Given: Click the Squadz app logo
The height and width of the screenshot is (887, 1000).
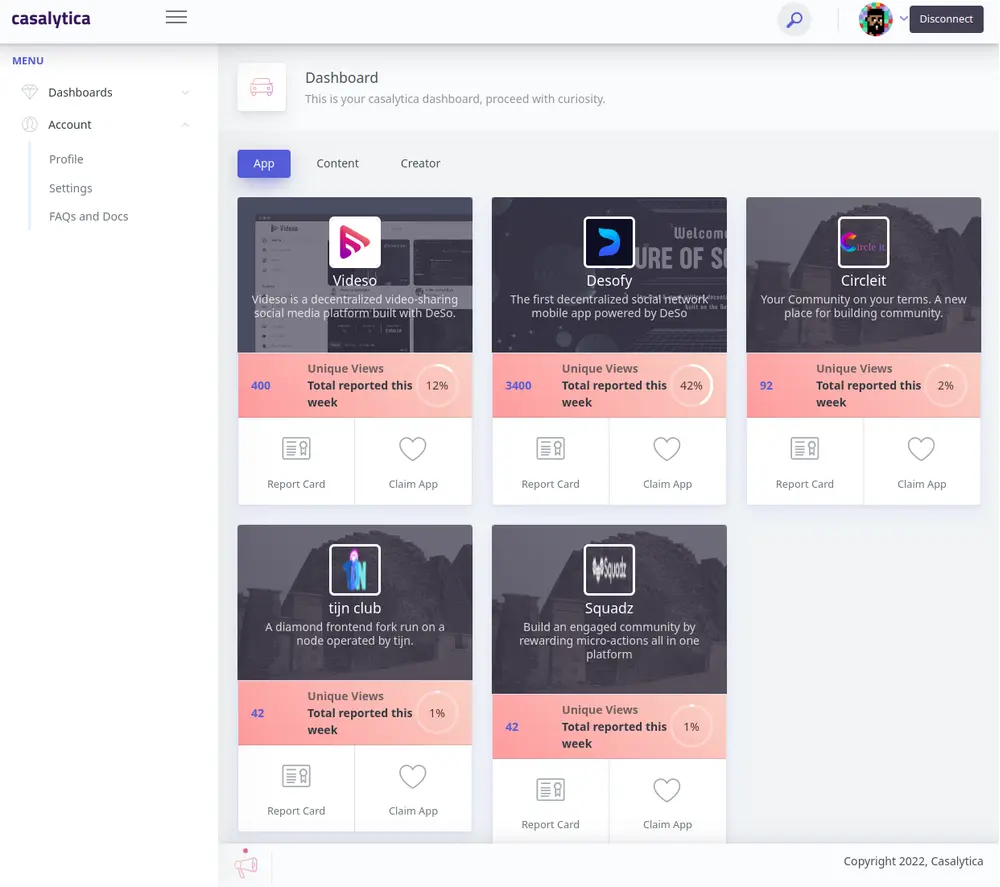Looking at the screenshot, I should tap(609, 570).
